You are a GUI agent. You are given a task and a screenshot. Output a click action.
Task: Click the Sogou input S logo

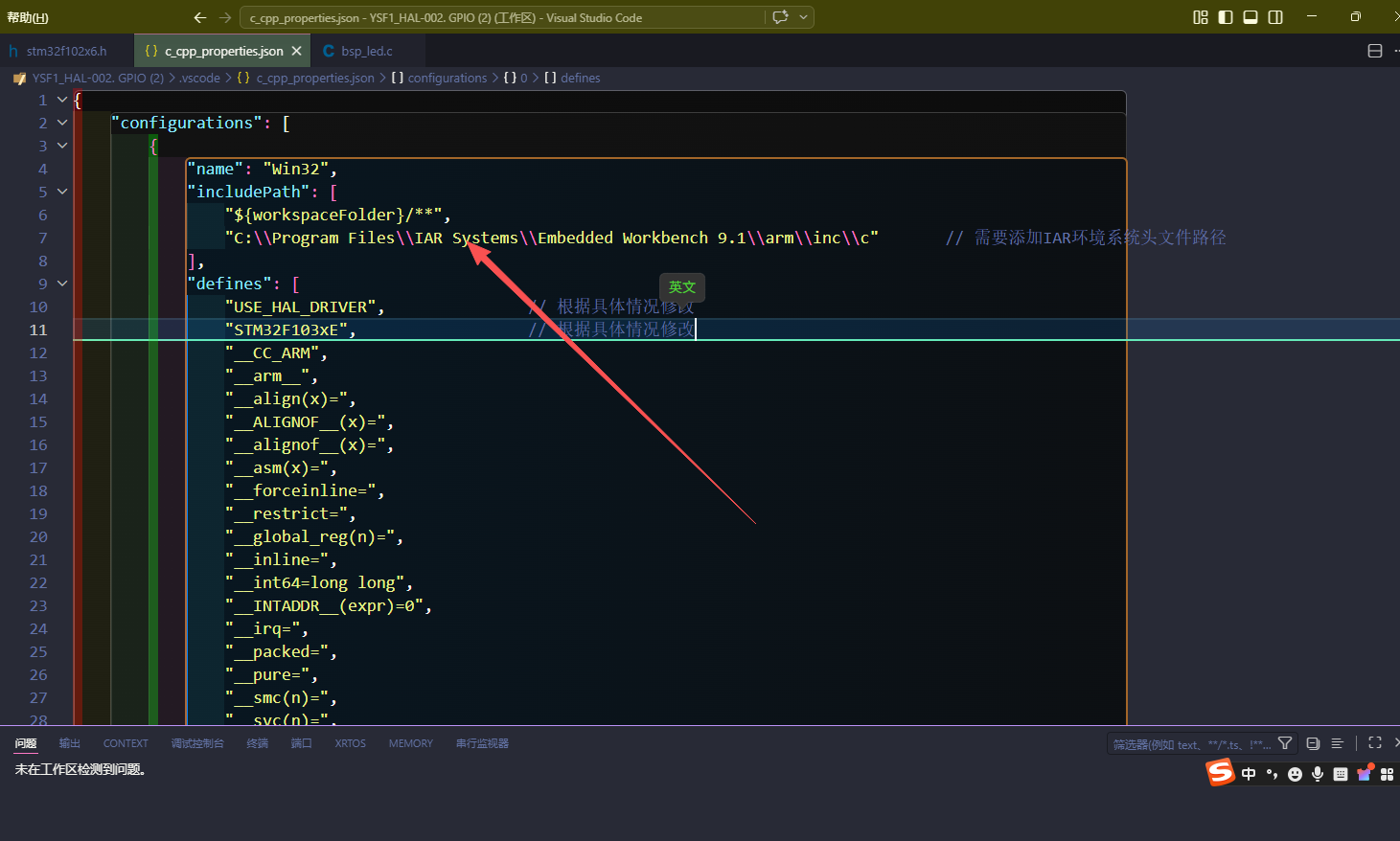pos(1220,772)
